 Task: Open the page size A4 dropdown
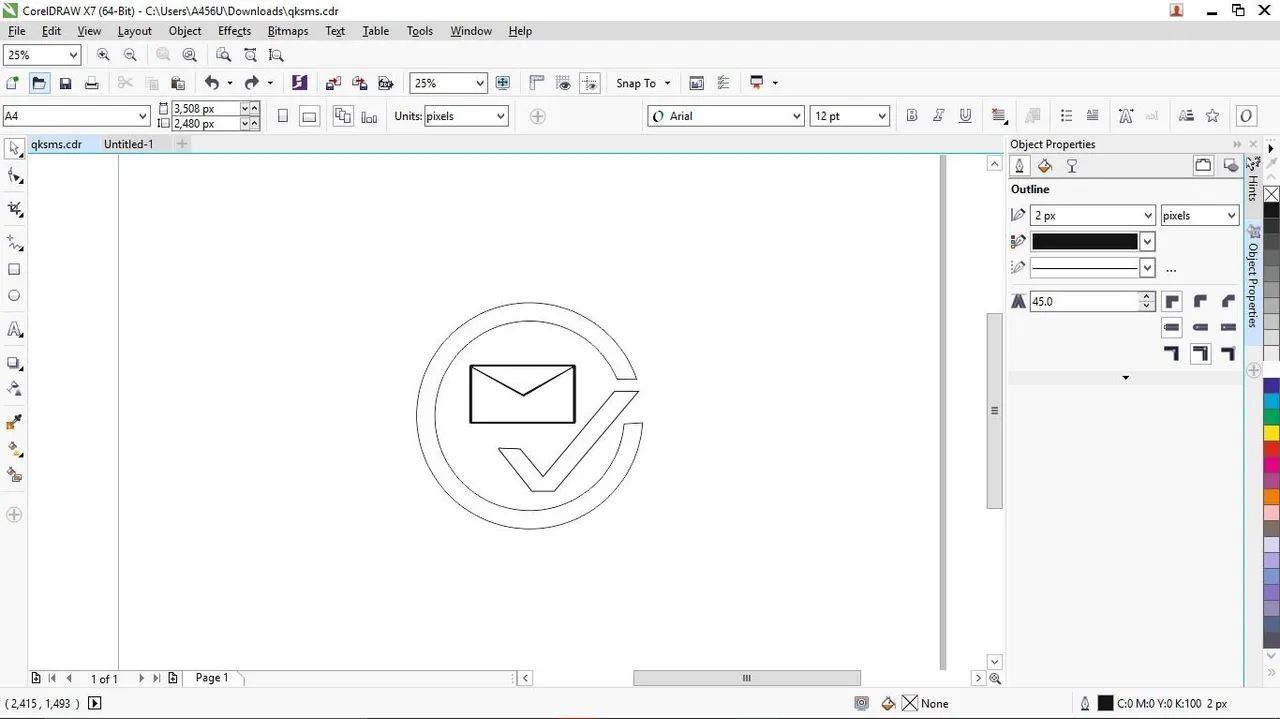click(143, 116)
